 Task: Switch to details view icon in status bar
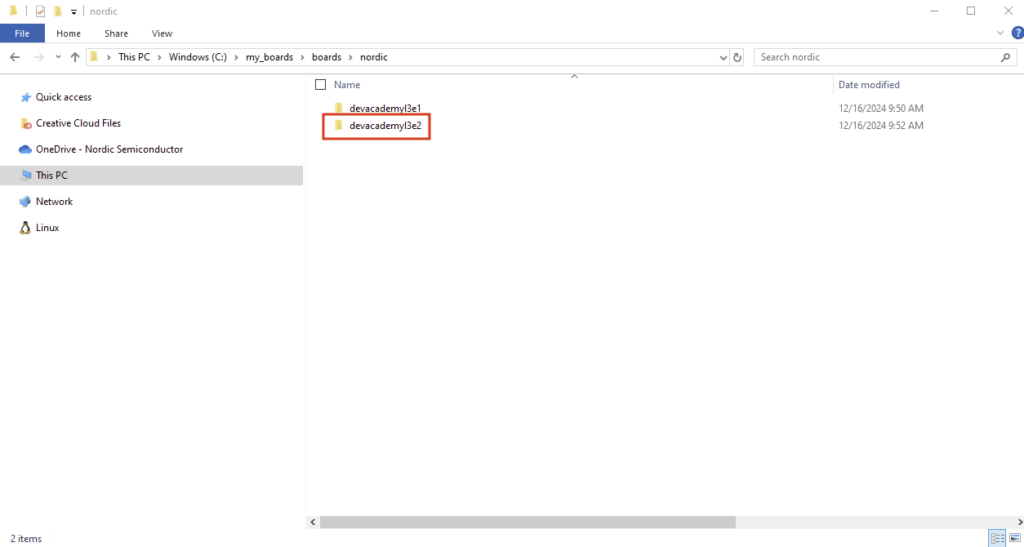[997, 538]
